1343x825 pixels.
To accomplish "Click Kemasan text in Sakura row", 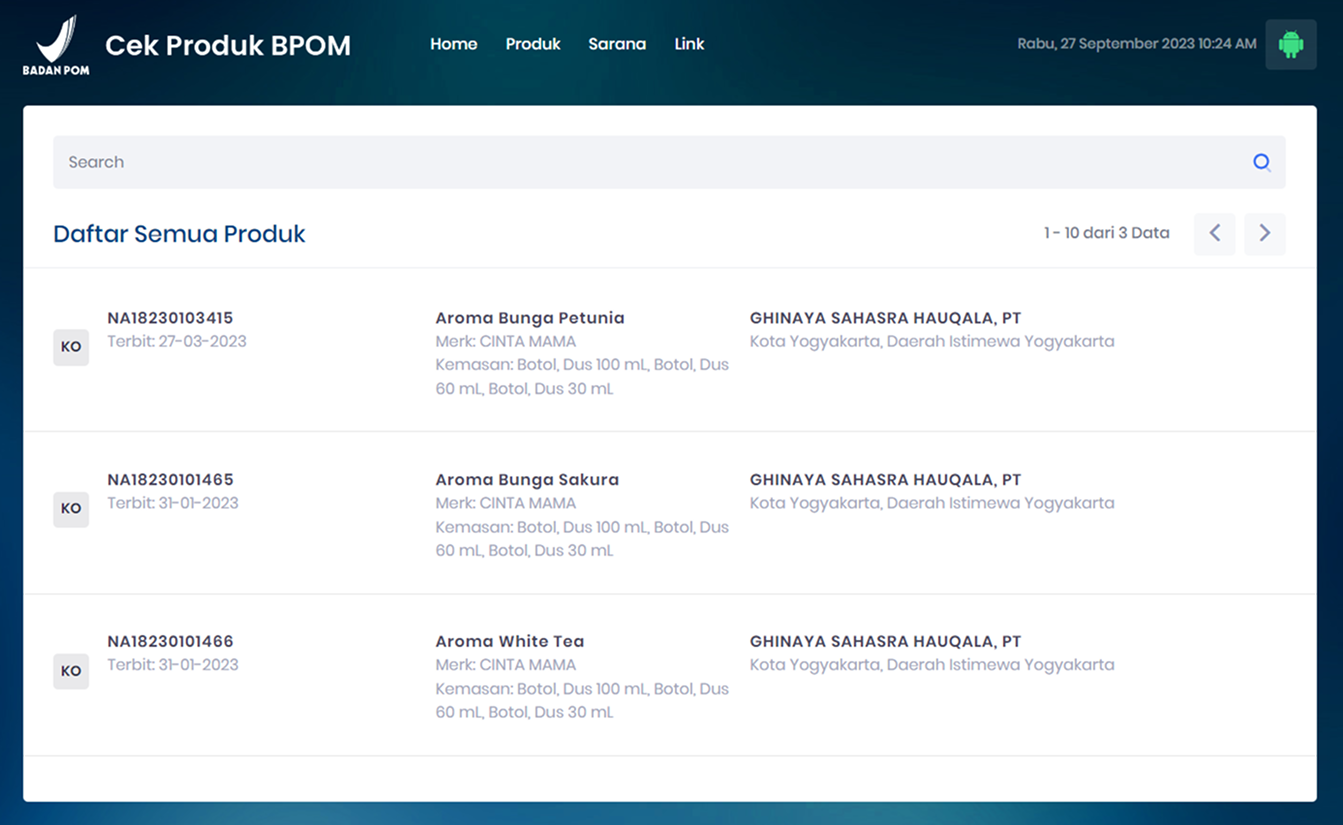I will (x=582, y=539).
